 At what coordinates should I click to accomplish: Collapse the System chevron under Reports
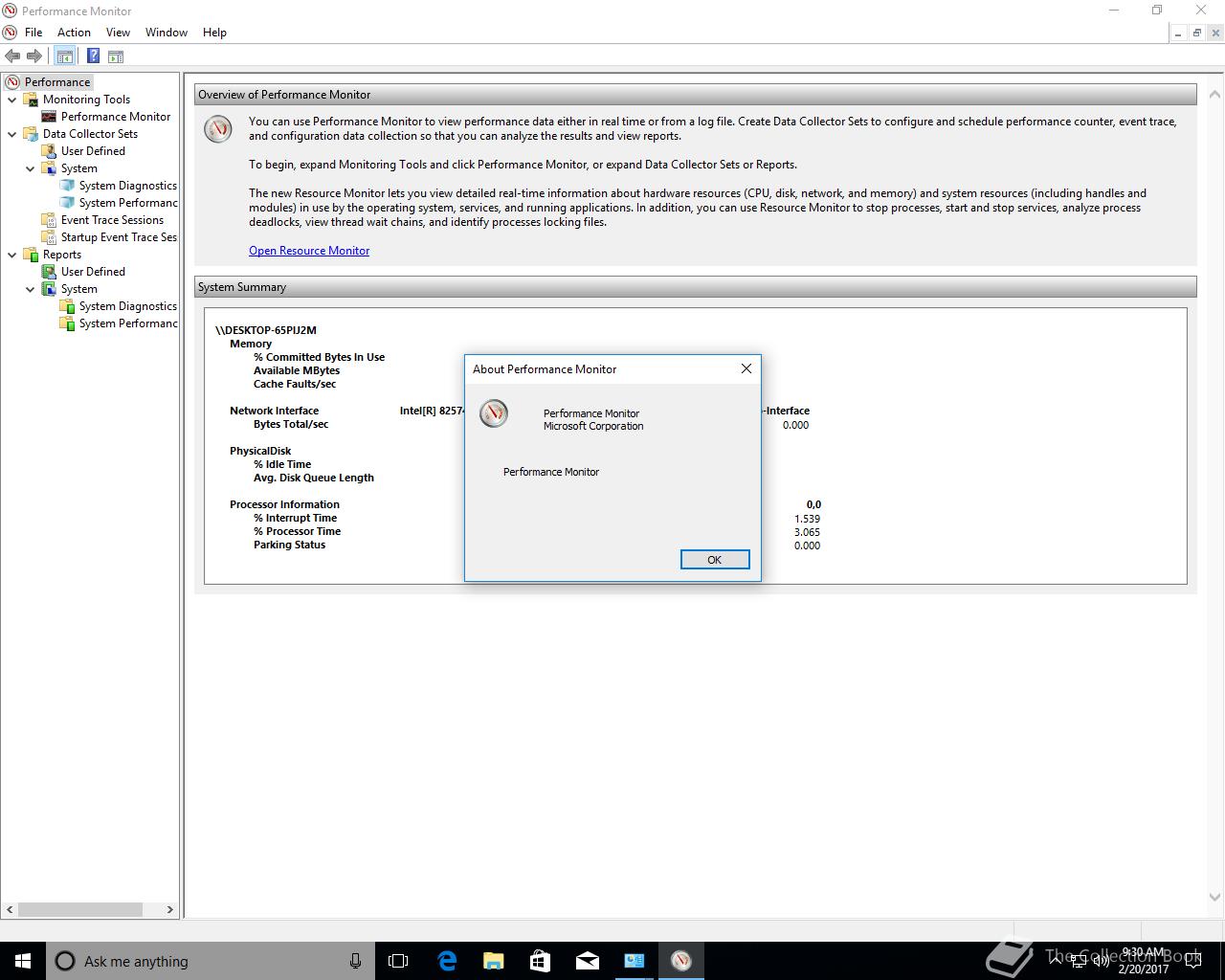point(31,289)
